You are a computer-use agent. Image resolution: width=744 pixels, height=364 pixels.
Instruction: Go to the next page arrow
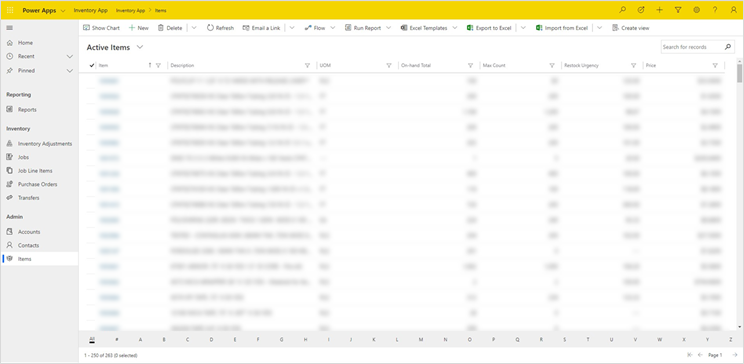click(x=735, y=355)
